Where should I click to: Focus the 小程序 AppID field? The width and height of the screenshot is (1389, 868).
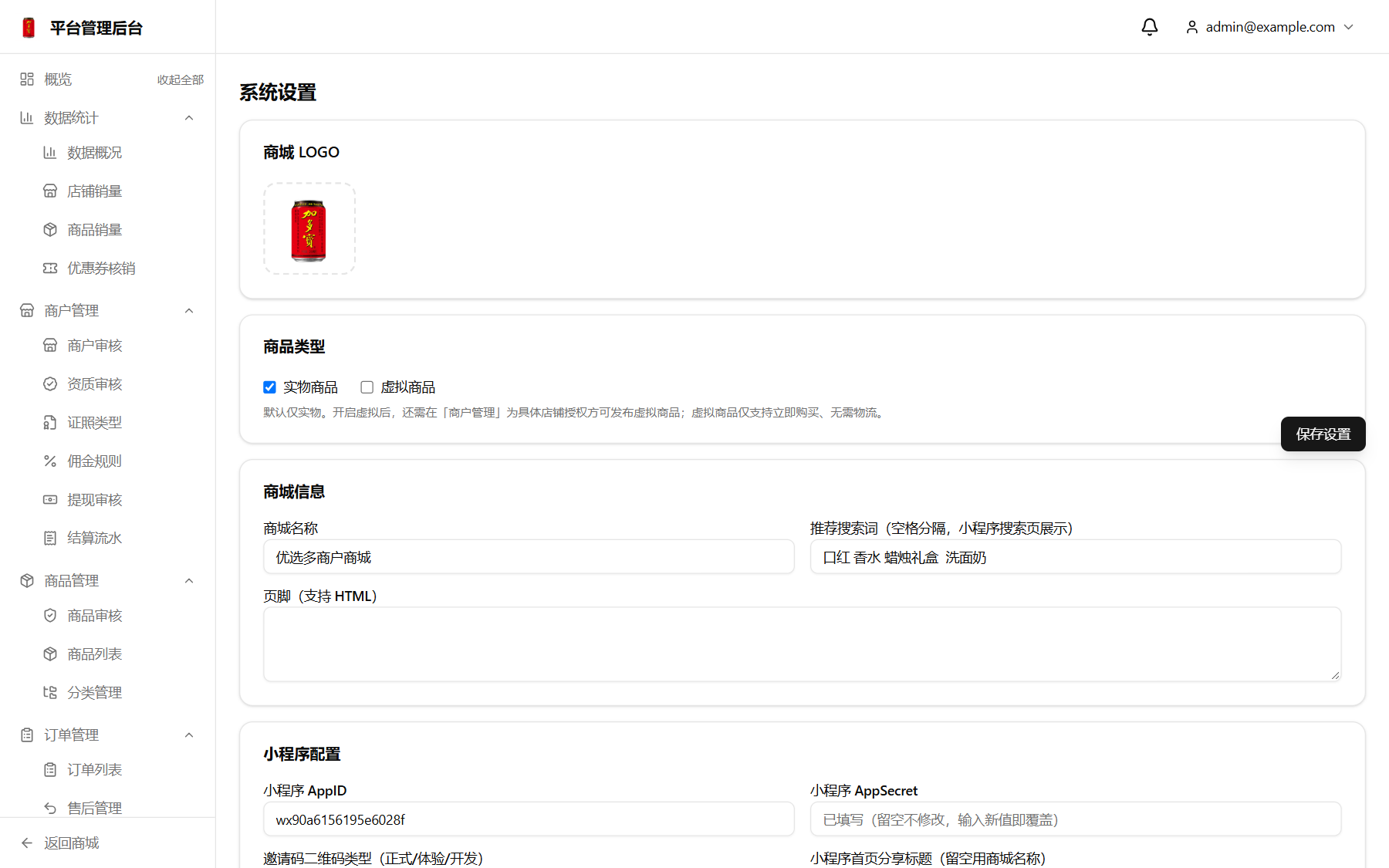pos(529,819)
